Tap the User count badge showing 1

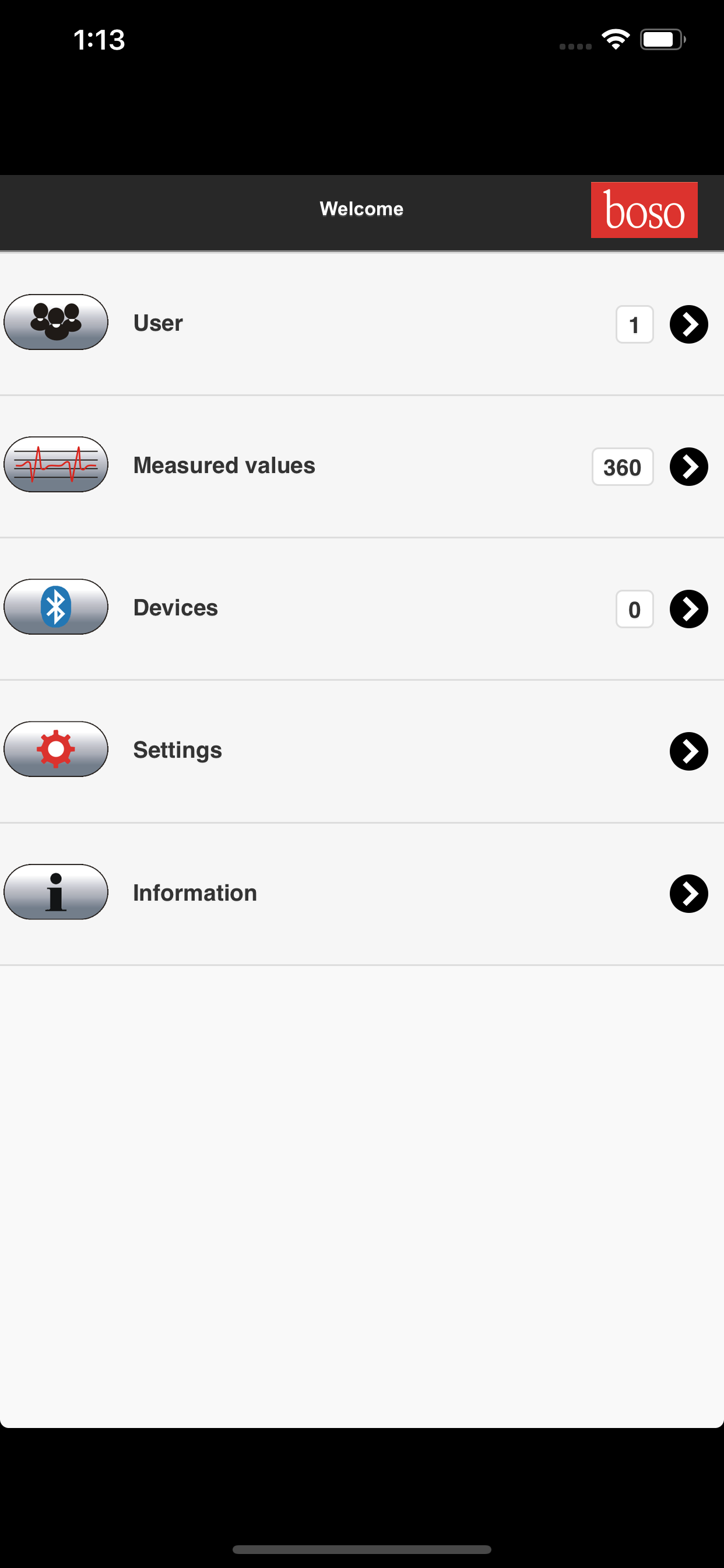tap(634, 324)
